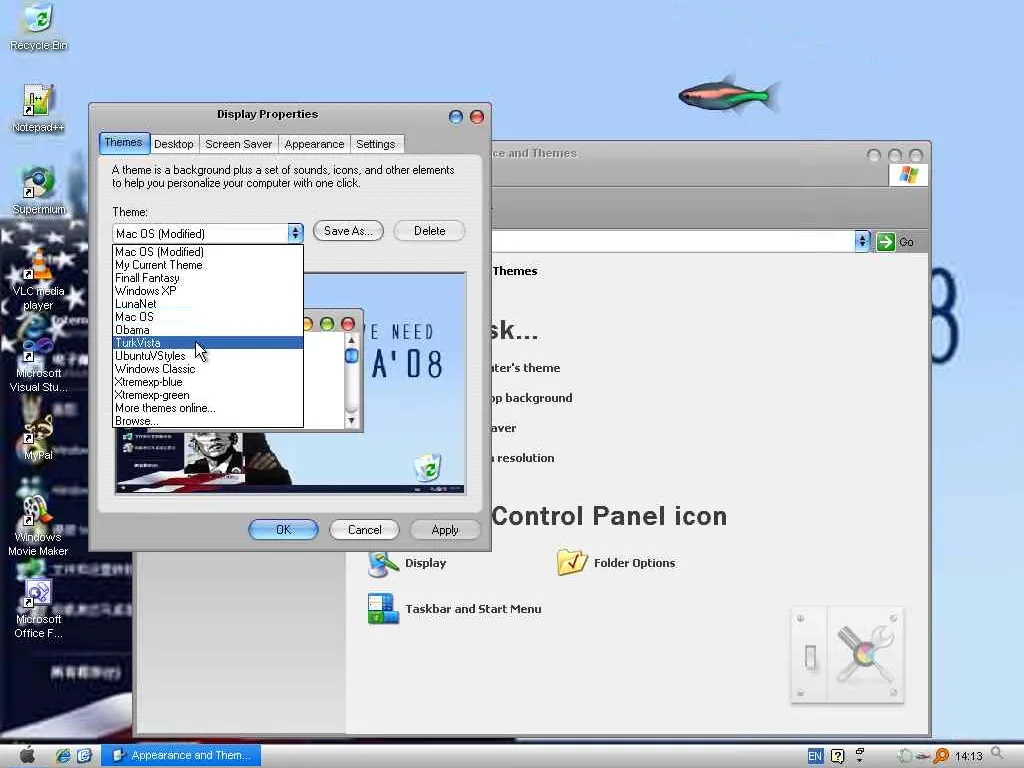Click Cancel in Display Properties
The image size is (1024, 768).
point(364,530)
